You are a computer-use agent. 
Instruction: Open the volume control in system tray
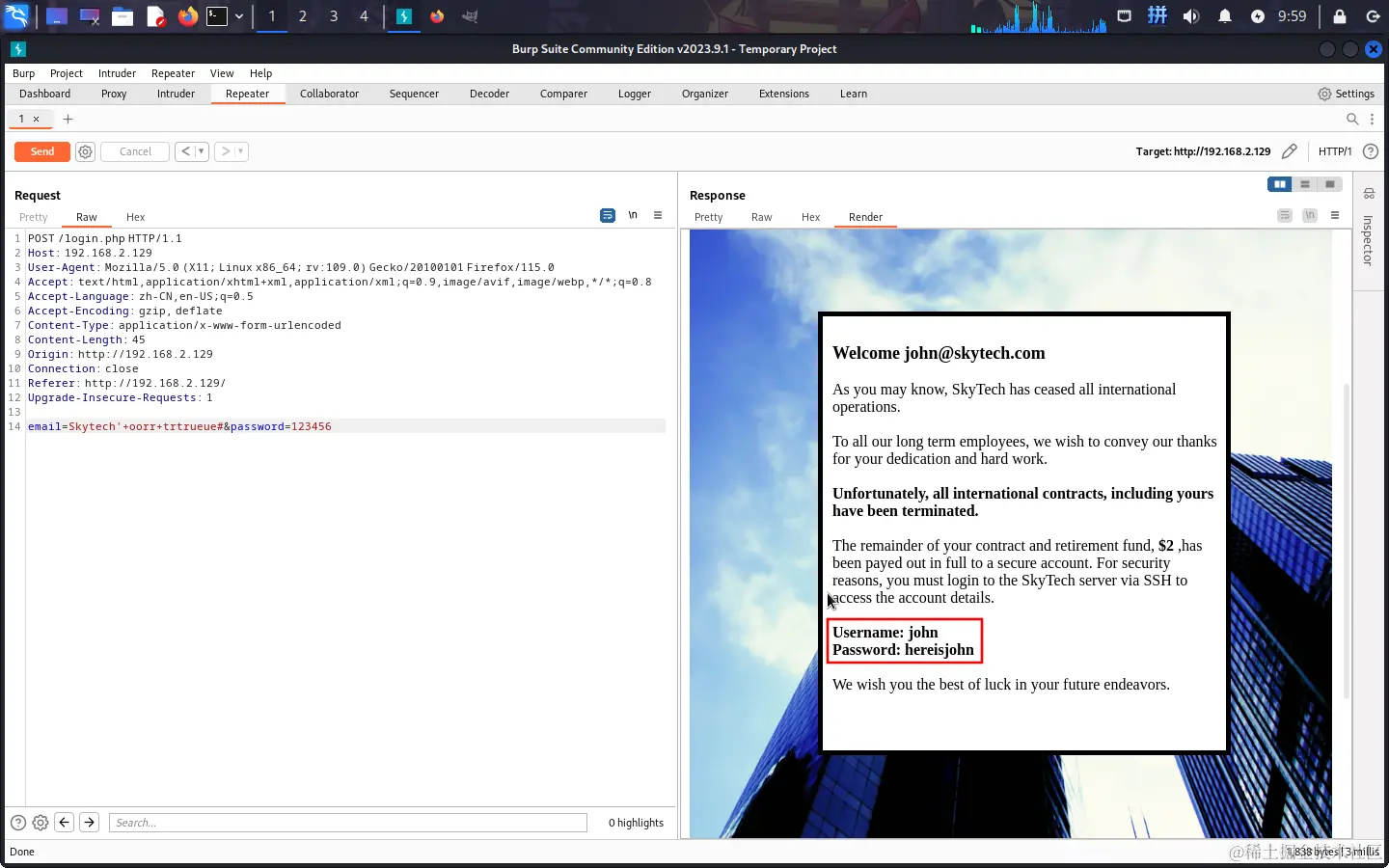coord(1191,16)
